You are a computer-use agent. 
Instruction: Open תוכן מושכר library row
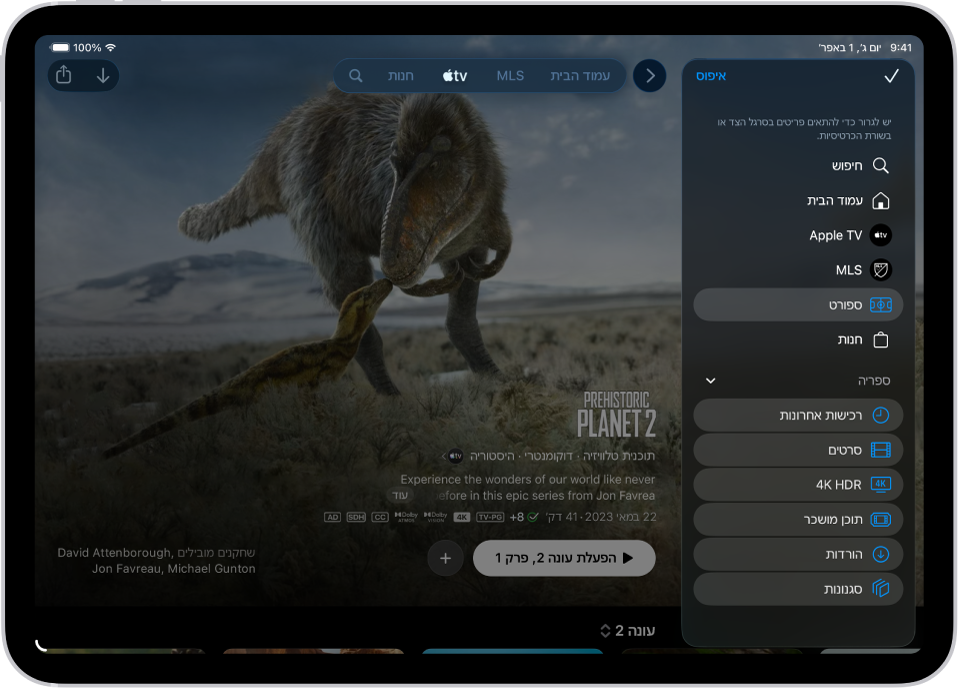click(x=798, y=519)
